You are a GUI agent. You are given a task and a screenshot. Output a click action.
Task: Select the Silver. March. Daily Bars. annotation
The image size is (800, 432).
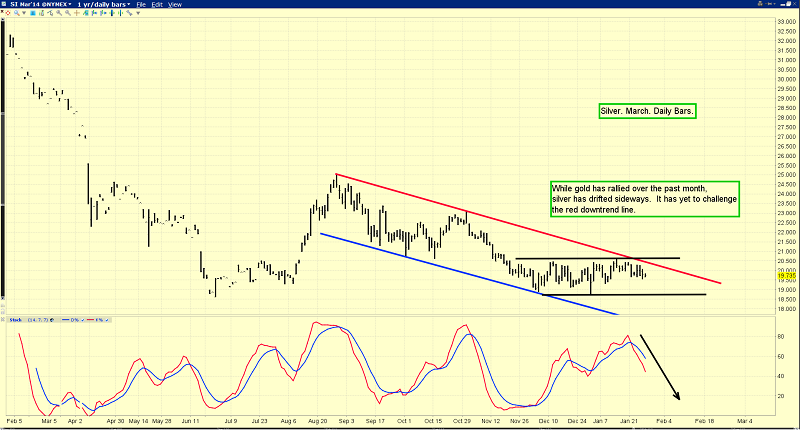[x=647, y=111]
